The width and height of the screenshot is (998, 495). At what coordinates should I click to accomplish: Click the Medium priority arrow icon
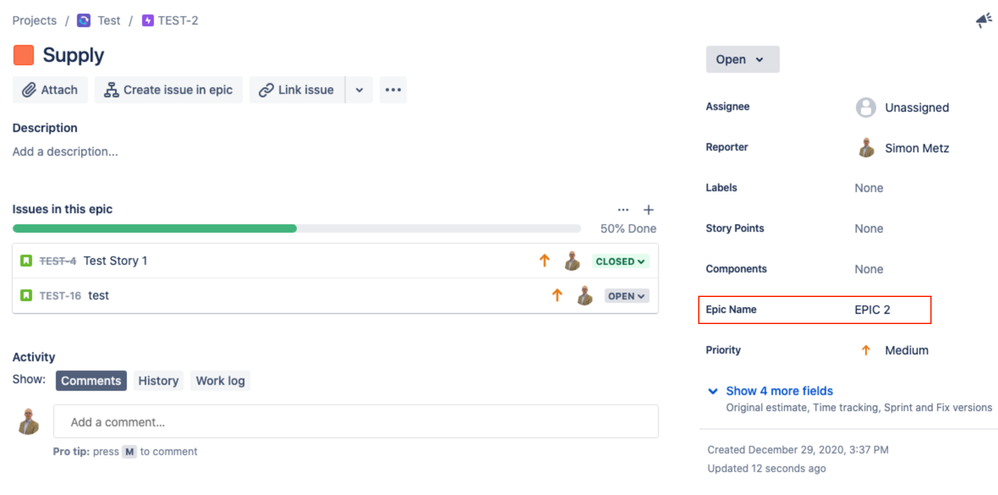click(x=866, y=351)
